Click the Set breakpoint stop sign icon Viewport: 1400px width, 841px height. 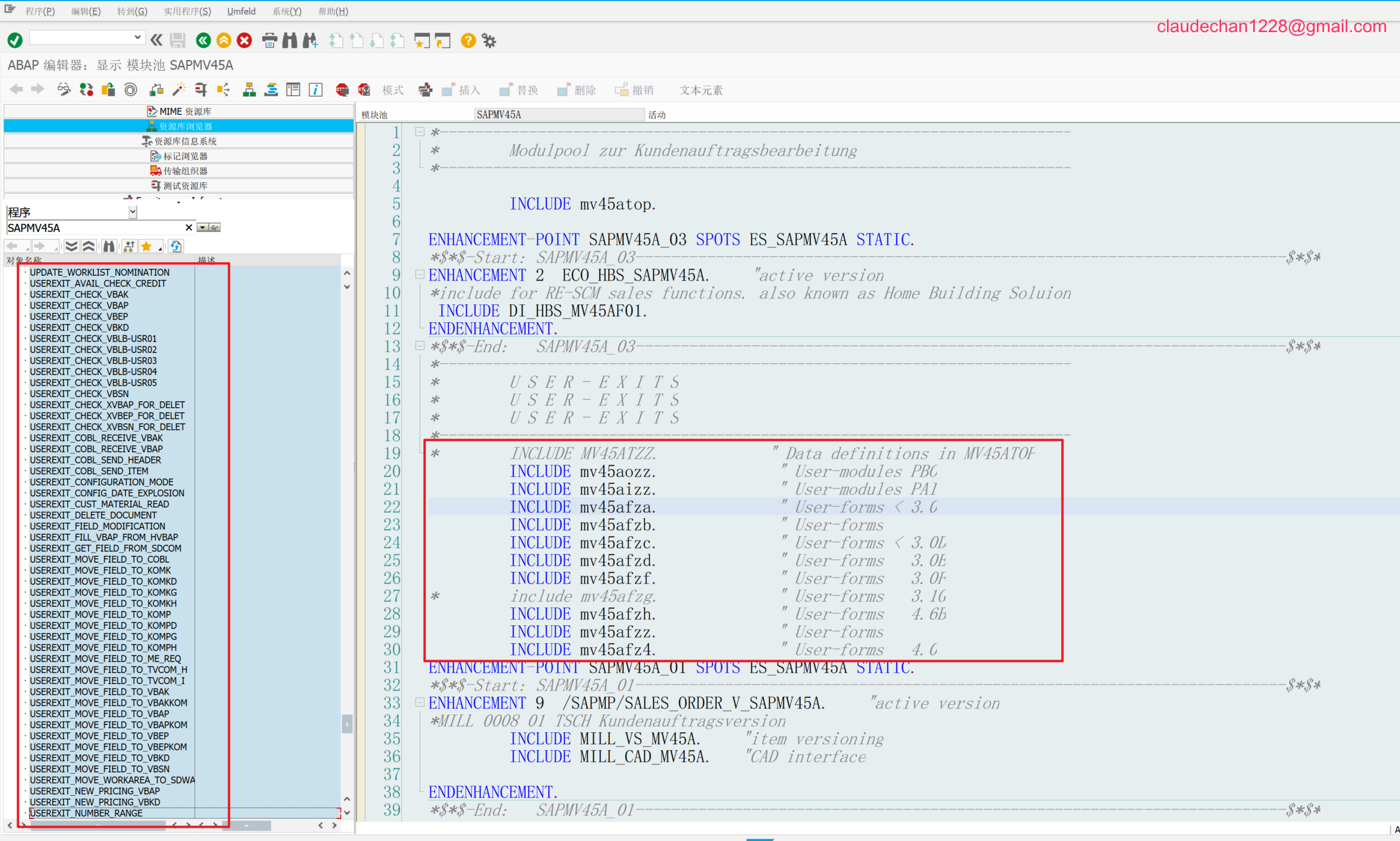[x=342, y=90]
